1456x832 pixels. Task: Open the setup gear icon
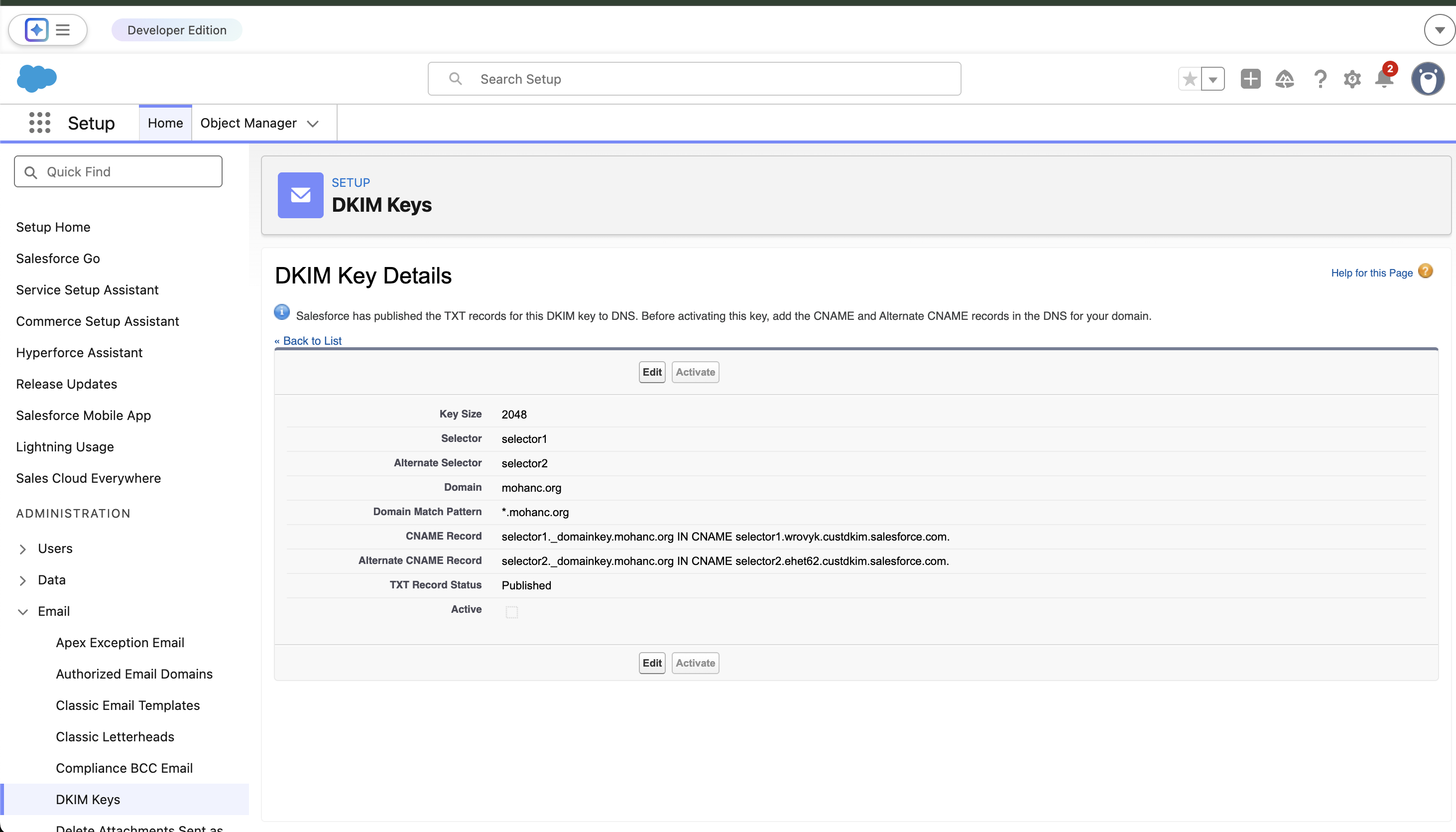pyautogui.click(x=1352, y=79)
